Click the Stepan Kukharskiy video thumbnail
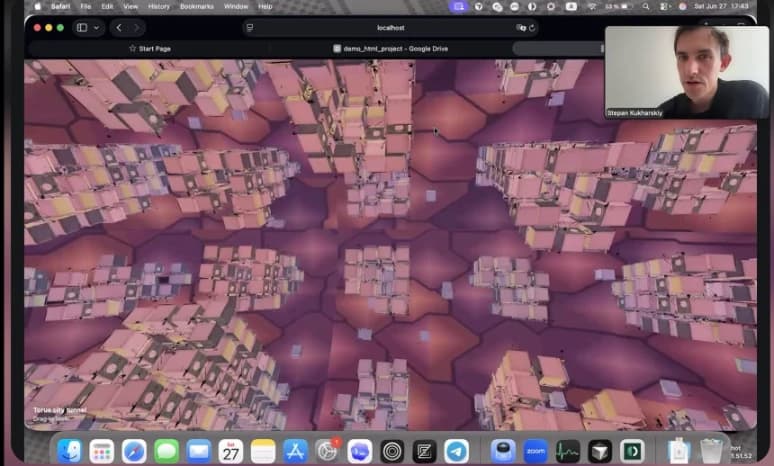The height and width of the screenshot is (466, 774). tap(687, 72)
